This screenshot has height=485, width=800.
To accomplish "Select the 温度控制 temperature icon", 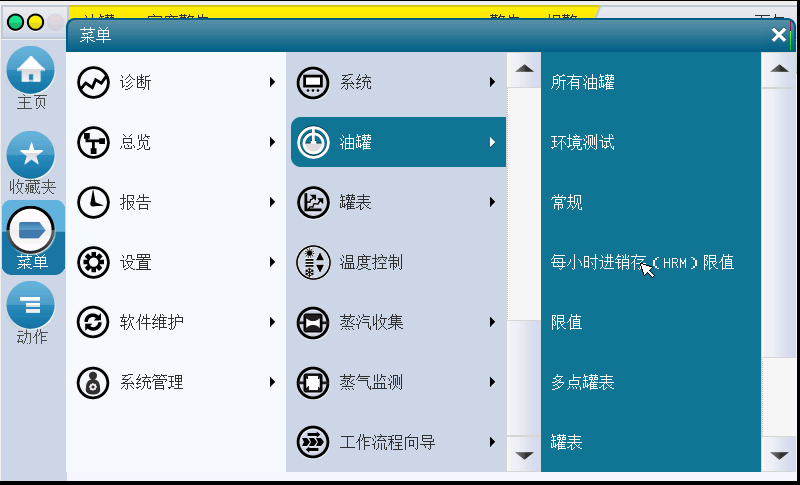I will point(313,263).
